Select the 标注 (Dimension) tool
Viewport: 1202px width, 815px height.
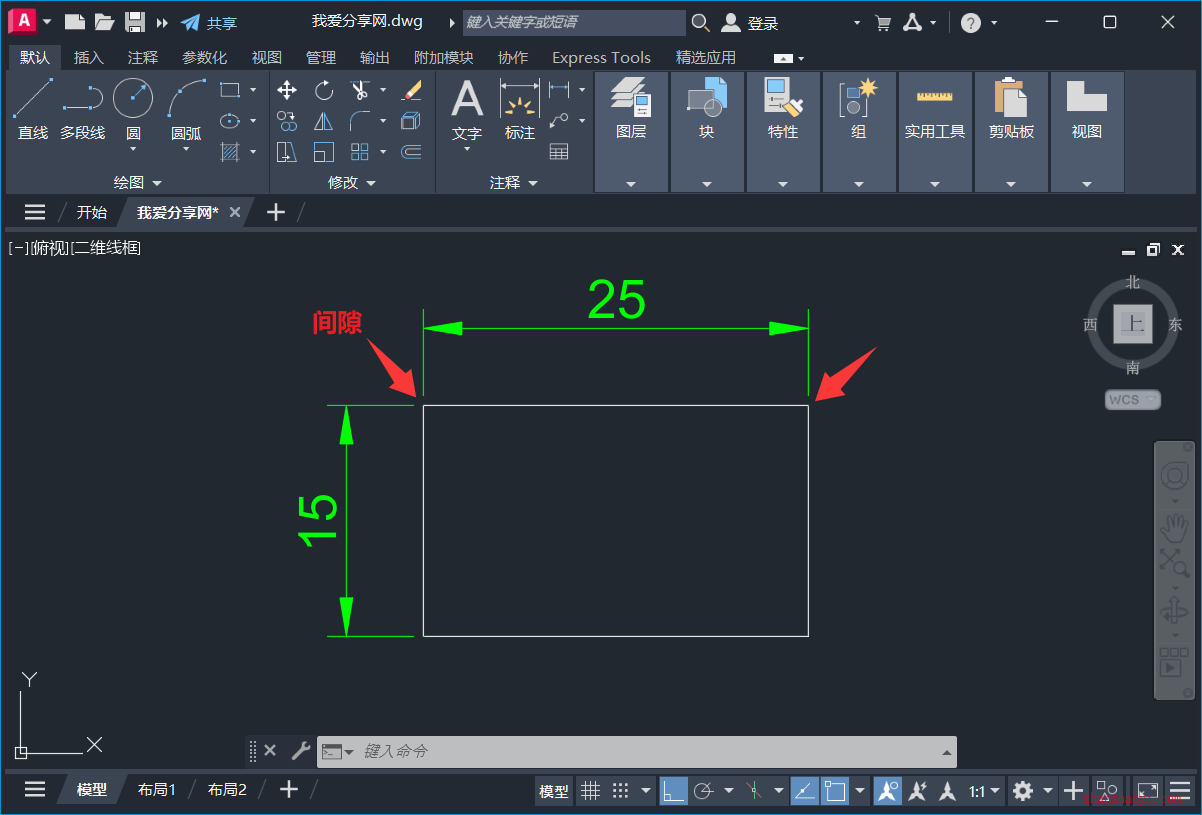[x=520, y=109]
